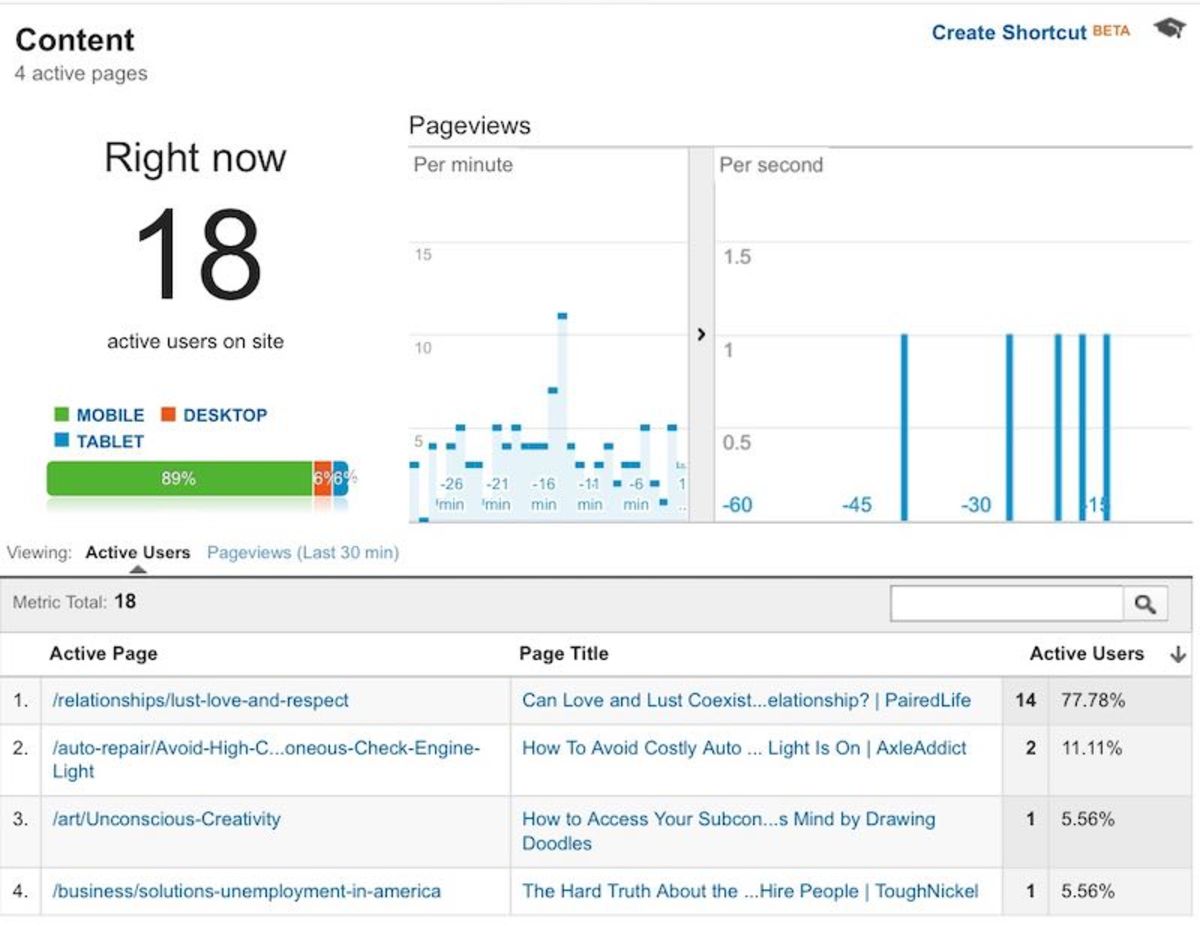The height and width of the screenshot is (927, 1200).
Task: Click the graduation cap education icon
Action: pos(1169,29)
